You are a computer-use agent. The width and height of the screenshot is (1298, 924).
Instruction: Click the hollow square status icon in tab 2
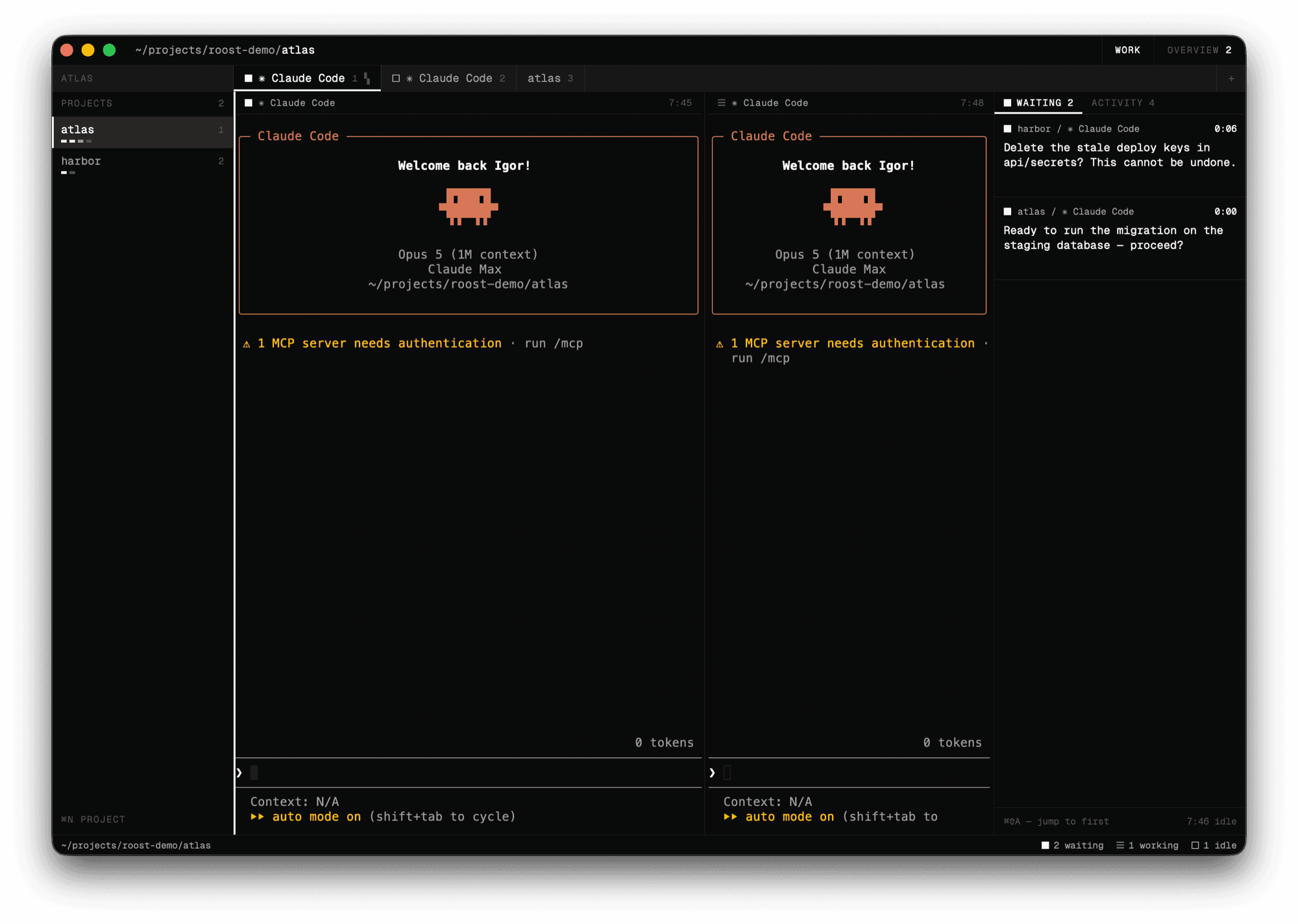396,79
